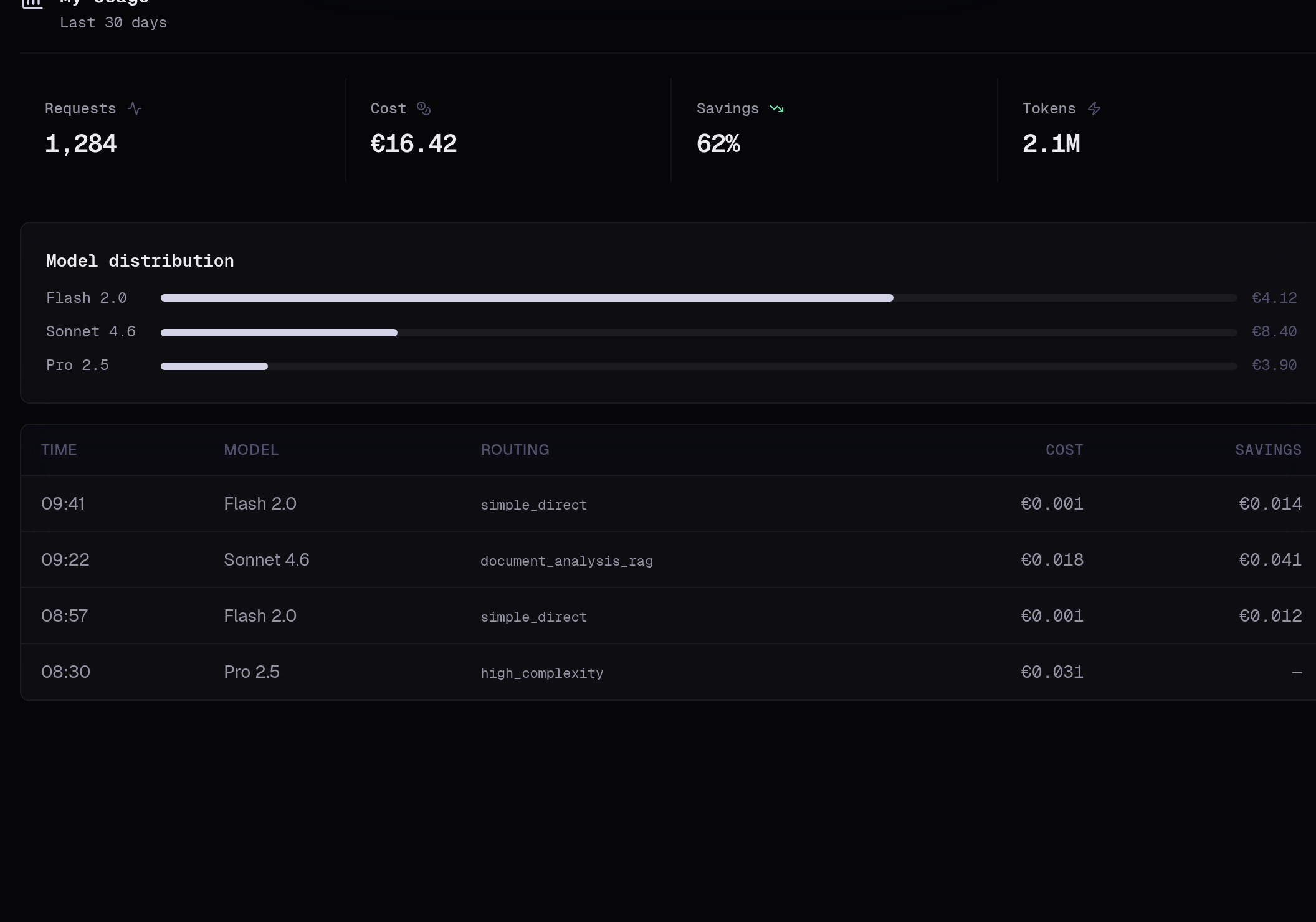Click the €0.012 savings cell

click(1271, 615)
